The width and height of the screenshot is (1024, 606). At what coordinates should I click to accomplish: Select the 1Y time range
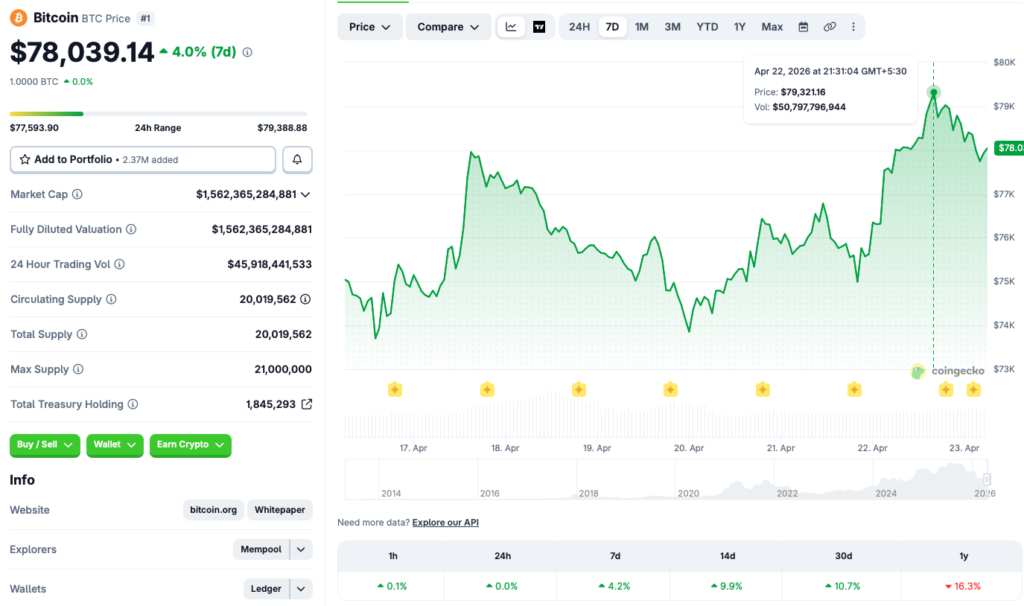[739, 27]
